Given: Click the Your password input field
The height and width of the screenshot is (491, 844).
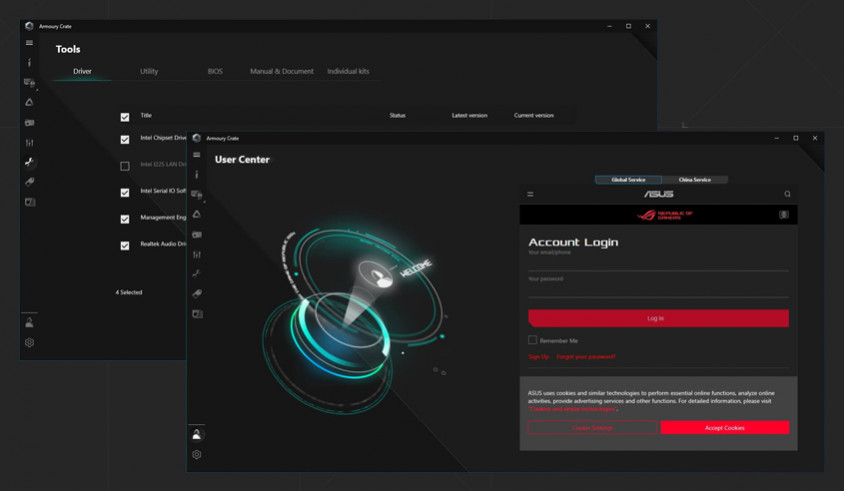Looking at the screenshot, I should click(658, 289).
